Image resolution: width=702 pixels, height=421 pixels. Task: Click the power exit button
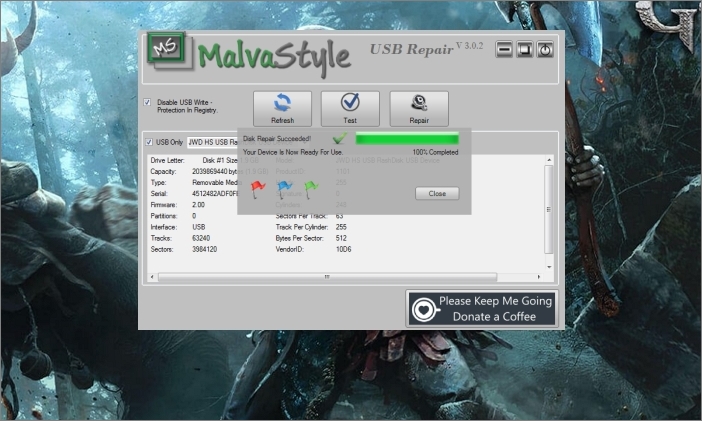click(x=545, y=49)
